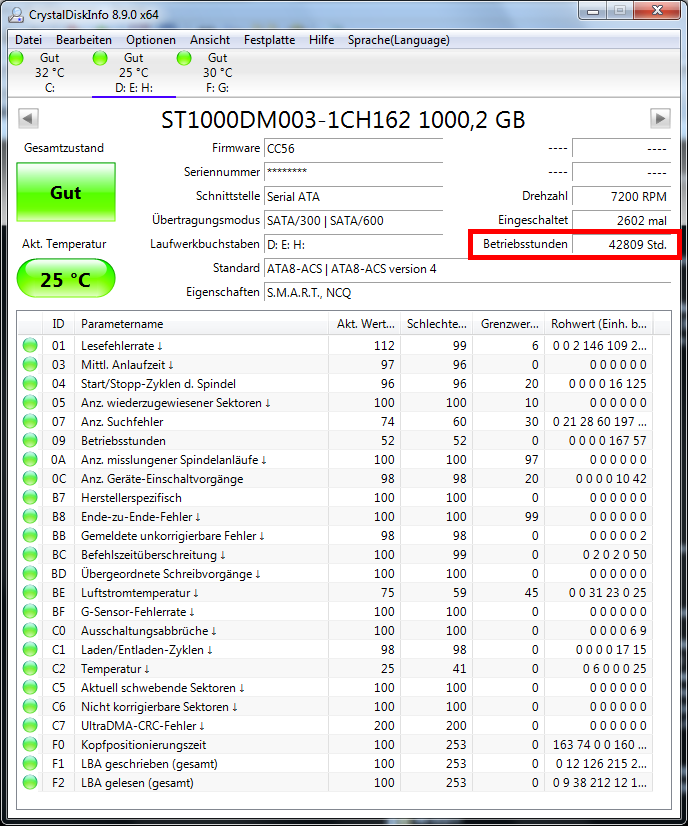The image size is (688, 826).
Task: Select disk C: tab at 32 °C
Action: tap(50, 73)
